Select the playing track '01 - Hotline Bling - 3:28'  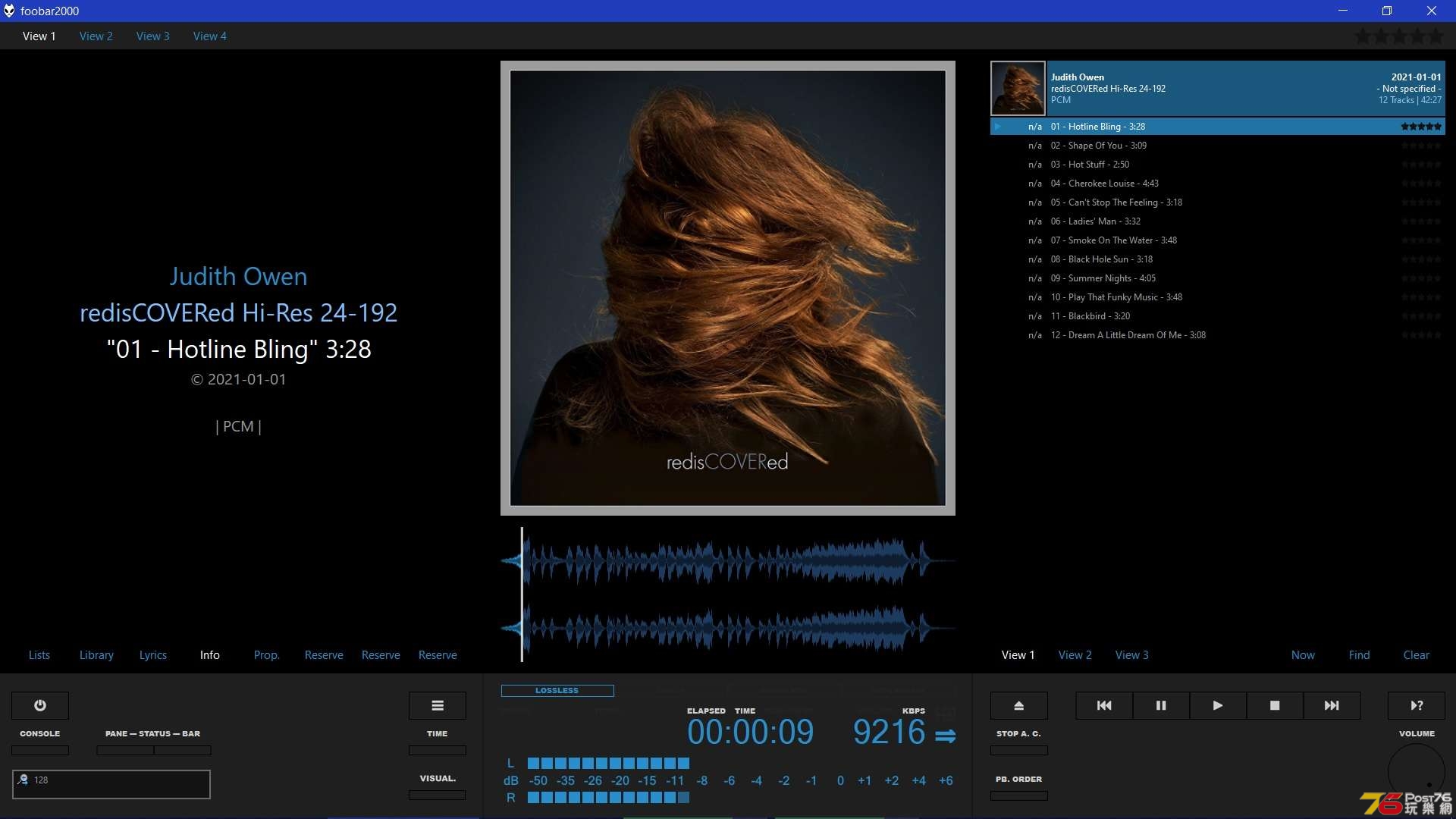(1218, 127)
